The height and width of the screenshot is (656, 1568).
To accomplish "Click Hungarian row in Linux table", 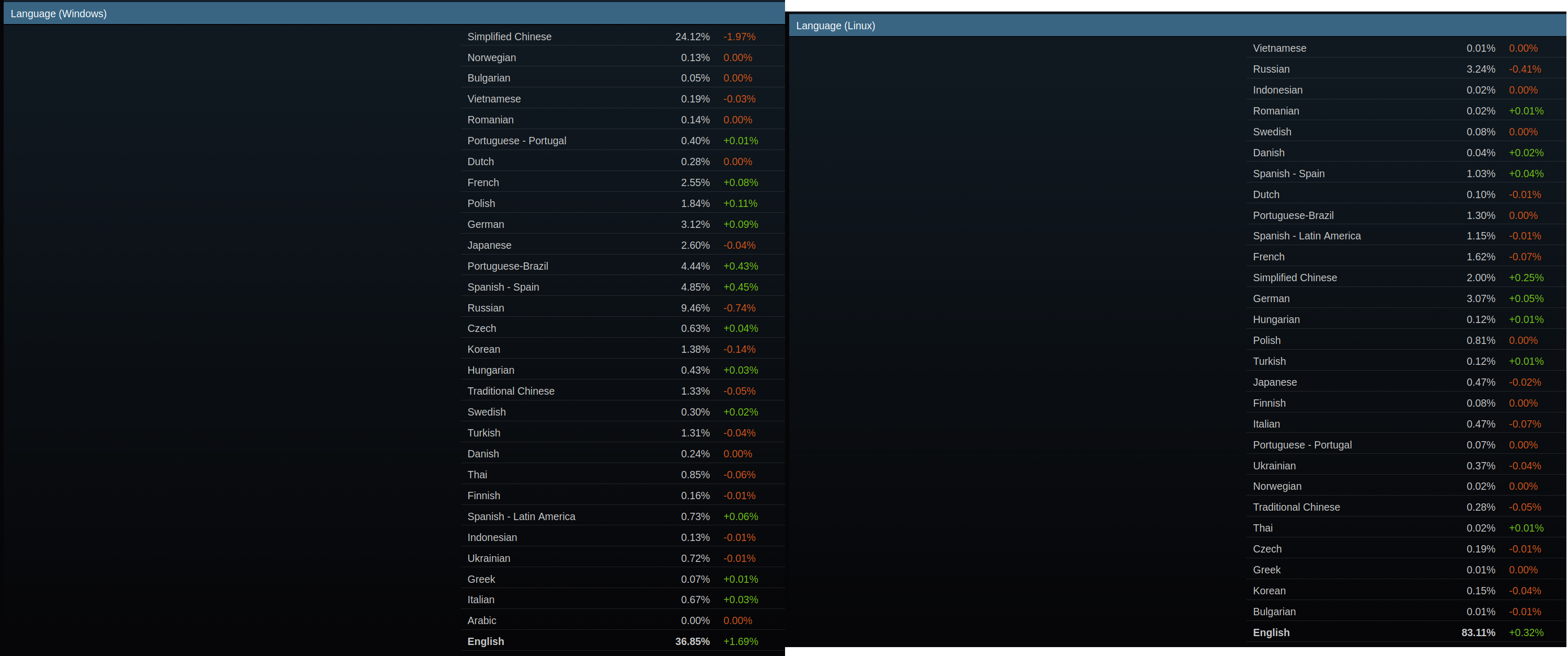I will tap(1276, 319).
